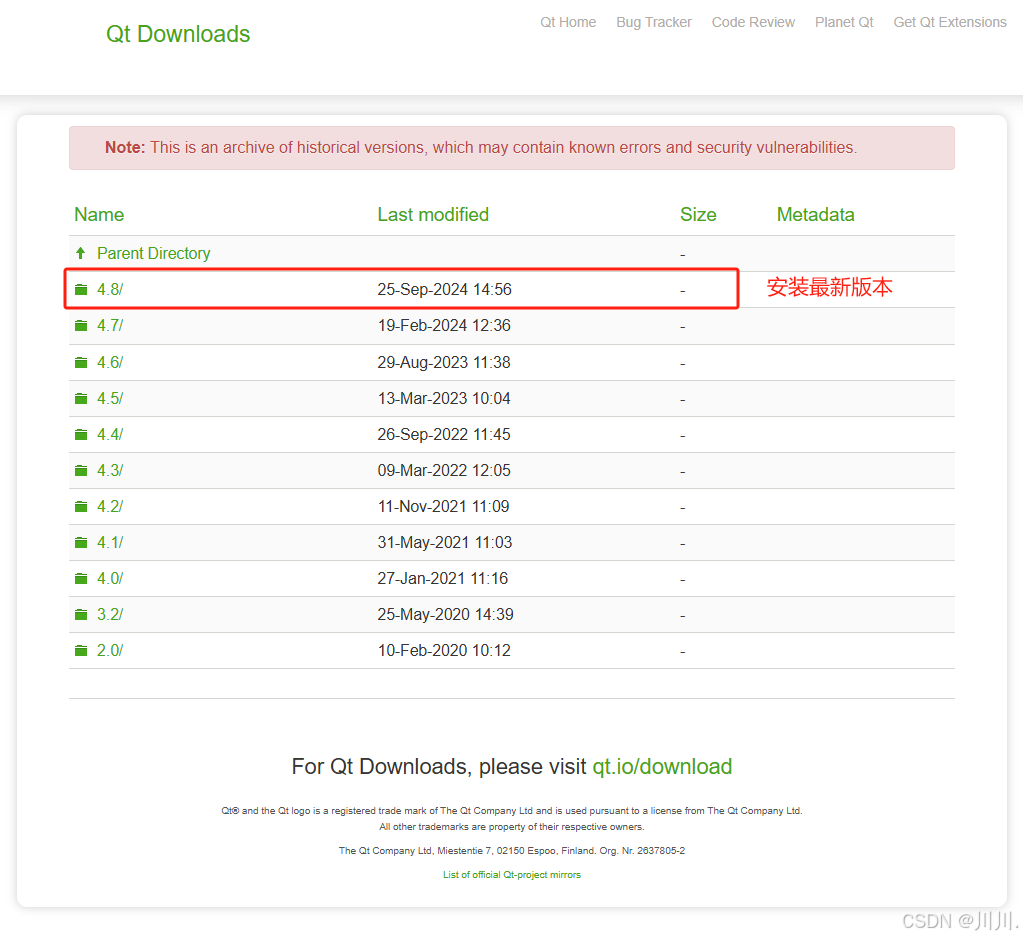Click date 31-May-2021 11:03
This screenshot has height=939, width=1023.
click(x=444, y=542)
